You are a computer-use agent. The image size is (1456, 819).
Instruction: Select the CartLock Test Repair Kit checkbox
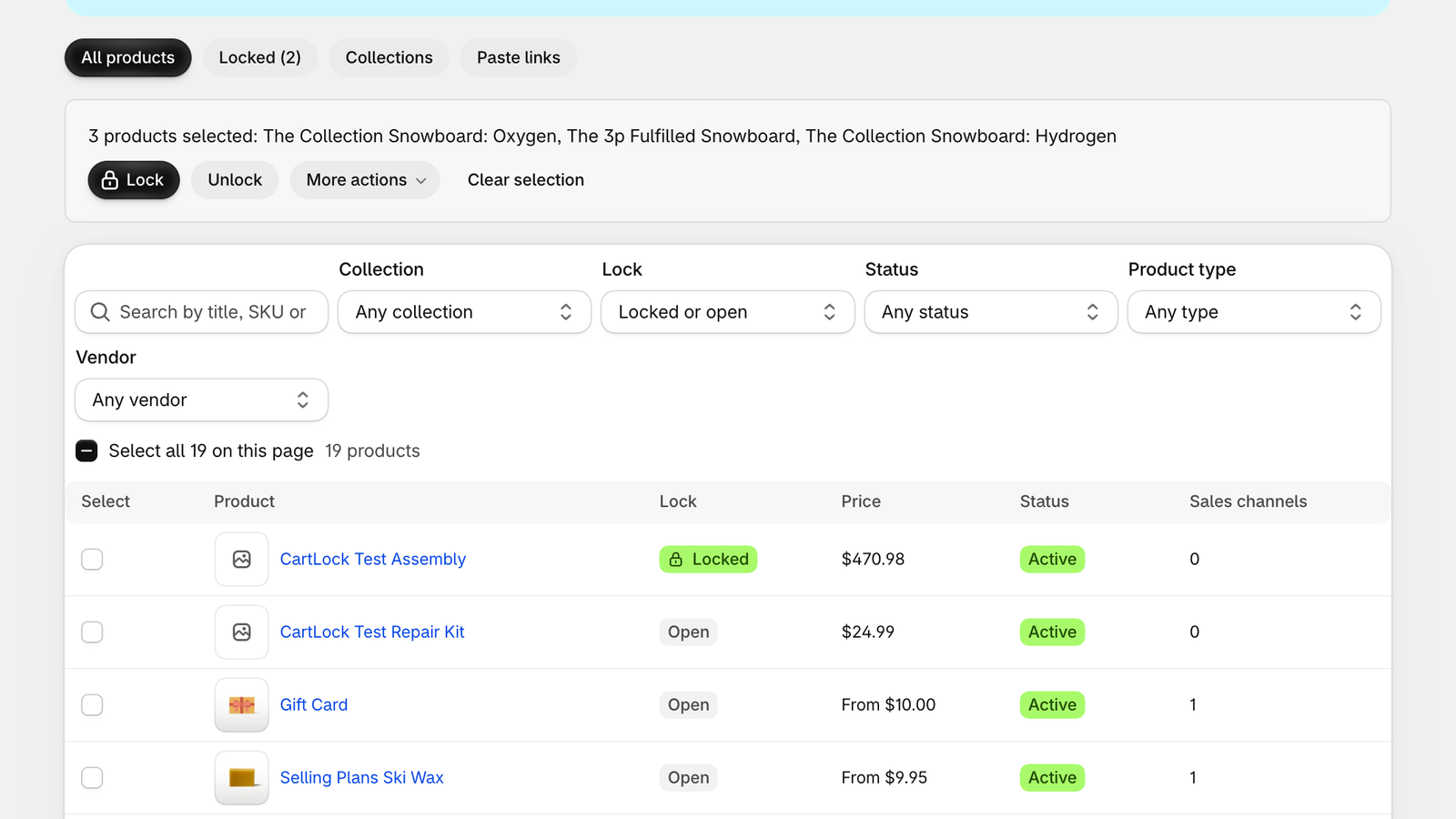92,632
